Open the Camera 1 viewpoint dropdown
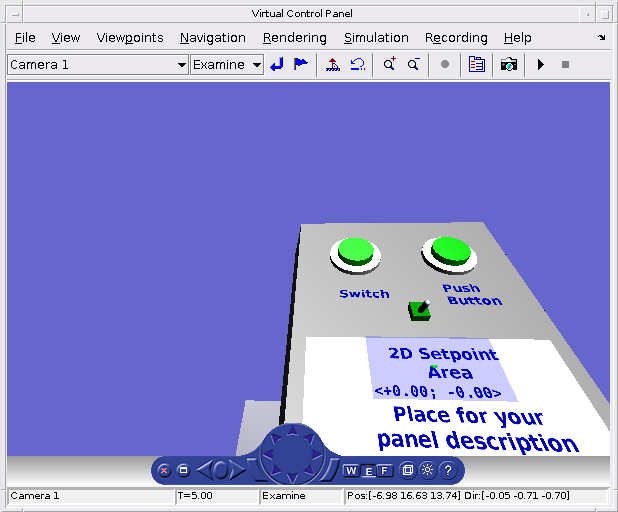 pos(97,64)
